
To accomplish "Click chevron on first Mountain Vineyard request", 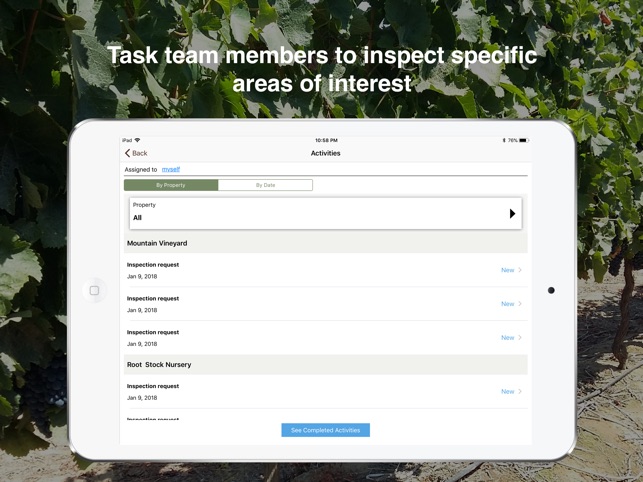I will click(x=520, y=270).
